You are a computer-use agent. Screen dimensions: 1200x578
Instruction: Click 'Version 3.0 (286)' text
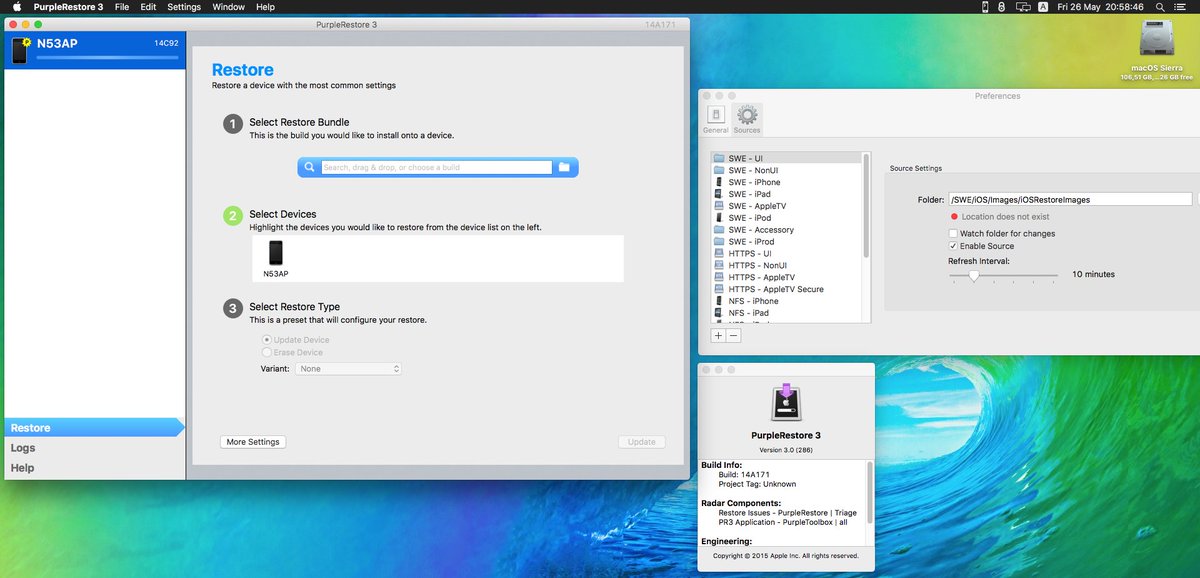click(786, 450)
